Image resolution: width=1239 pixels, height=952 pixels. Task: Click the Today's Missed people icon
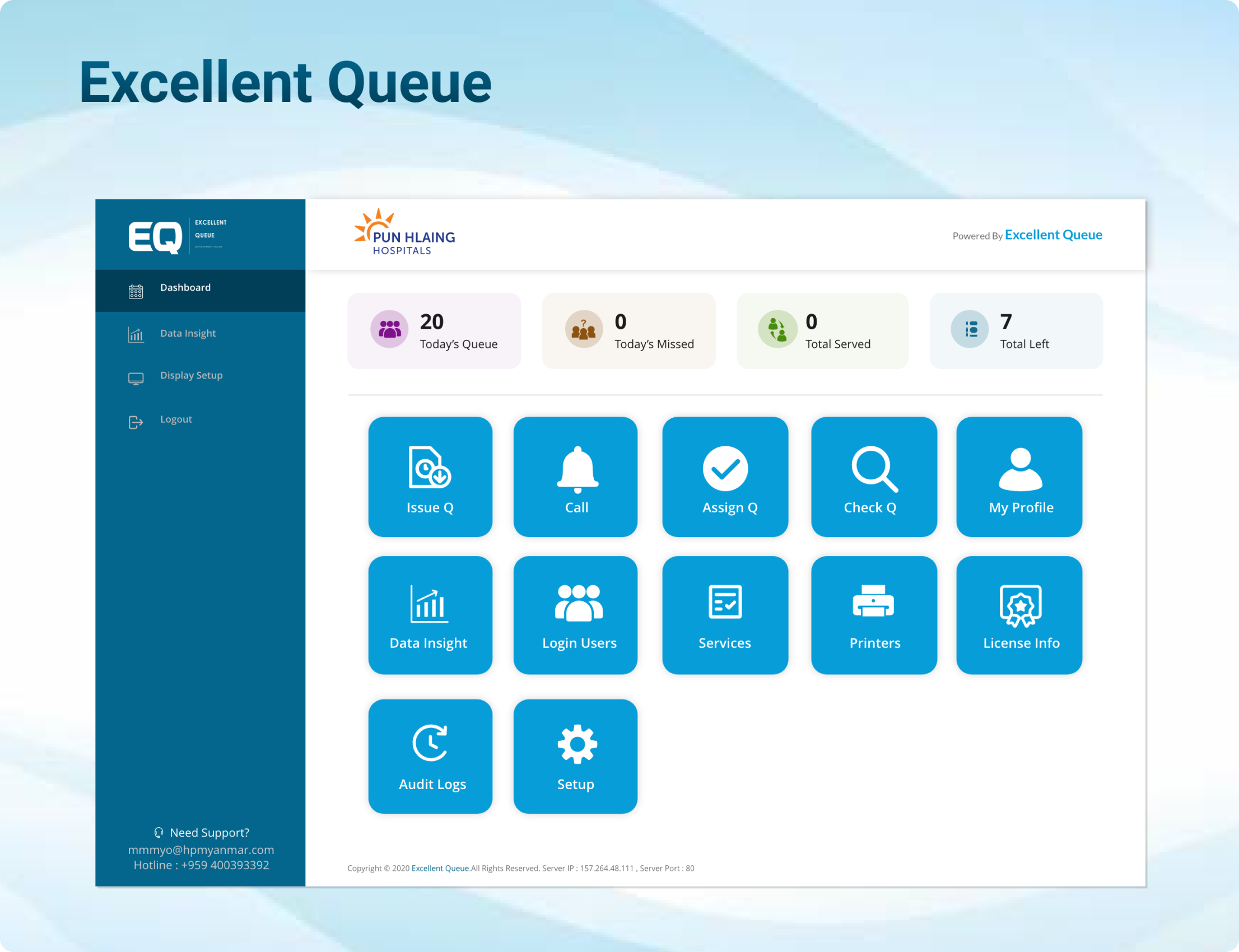583,329
